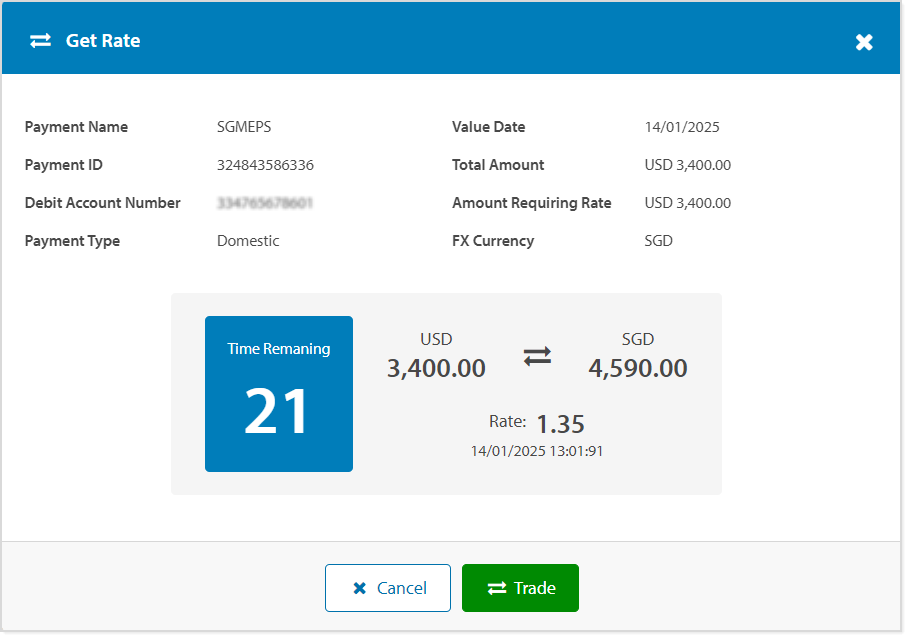Viewport: 908px width, 638px height.
Task: Click the Amount Requiring Rate value
Action: [x=687, y=203]
